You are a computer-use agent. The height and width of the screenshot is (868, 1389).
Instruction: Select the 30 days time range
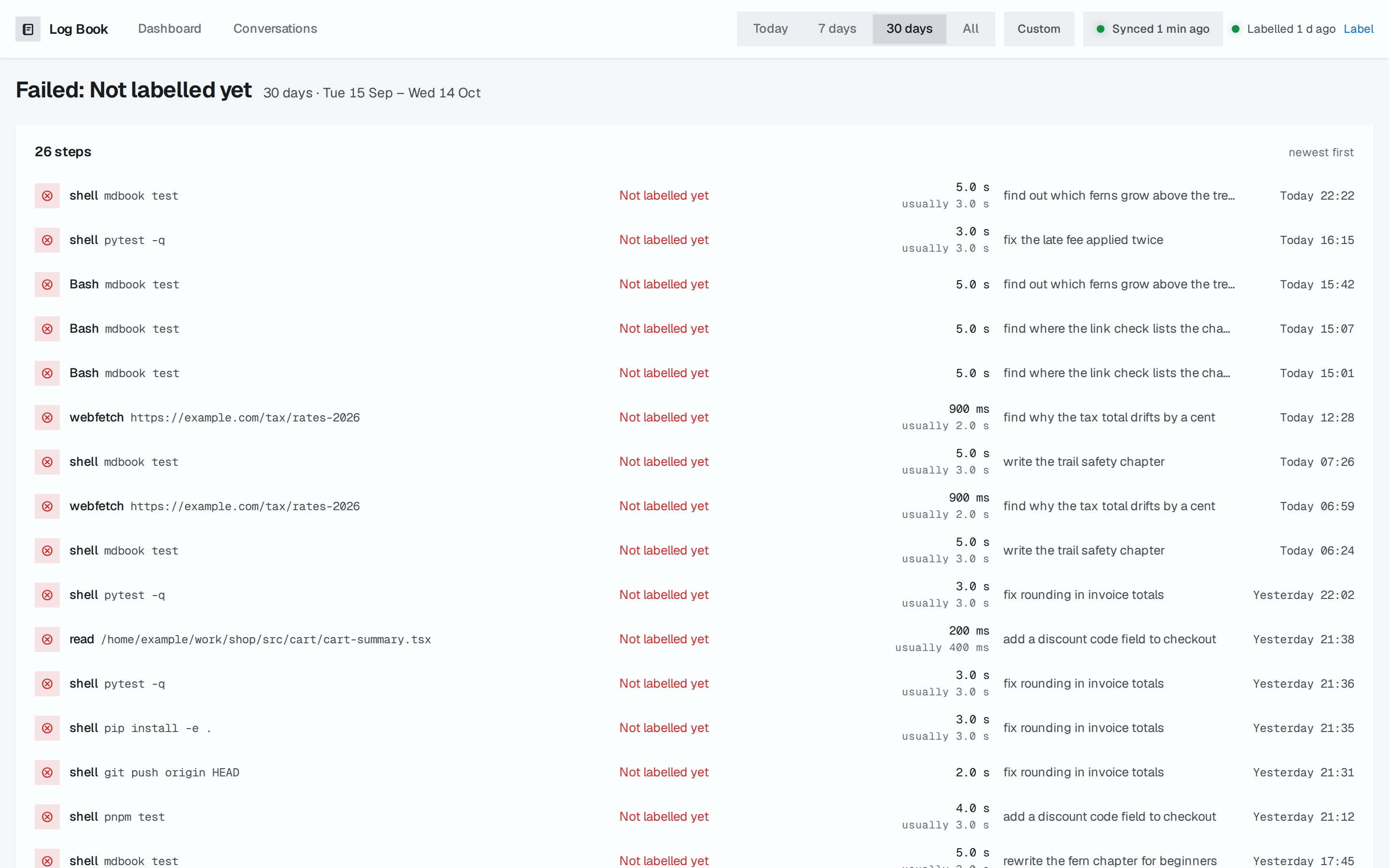tap(909, 29)
